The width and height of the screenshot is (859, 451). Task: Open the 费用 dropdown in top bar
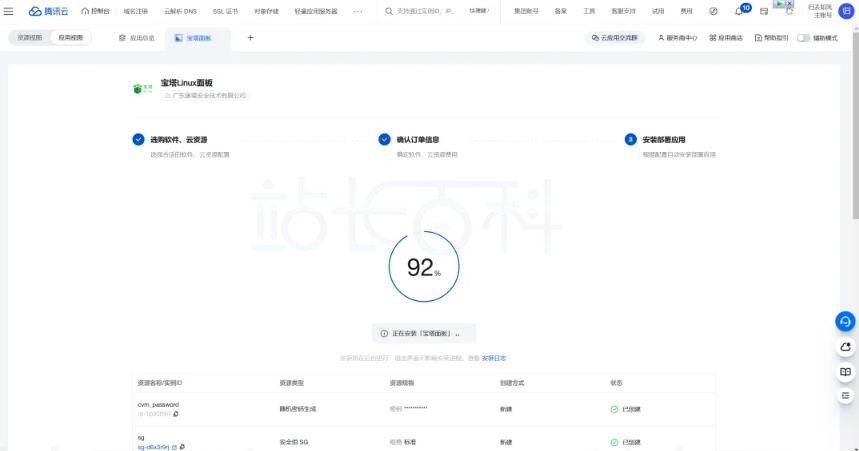tap(686, 11)
